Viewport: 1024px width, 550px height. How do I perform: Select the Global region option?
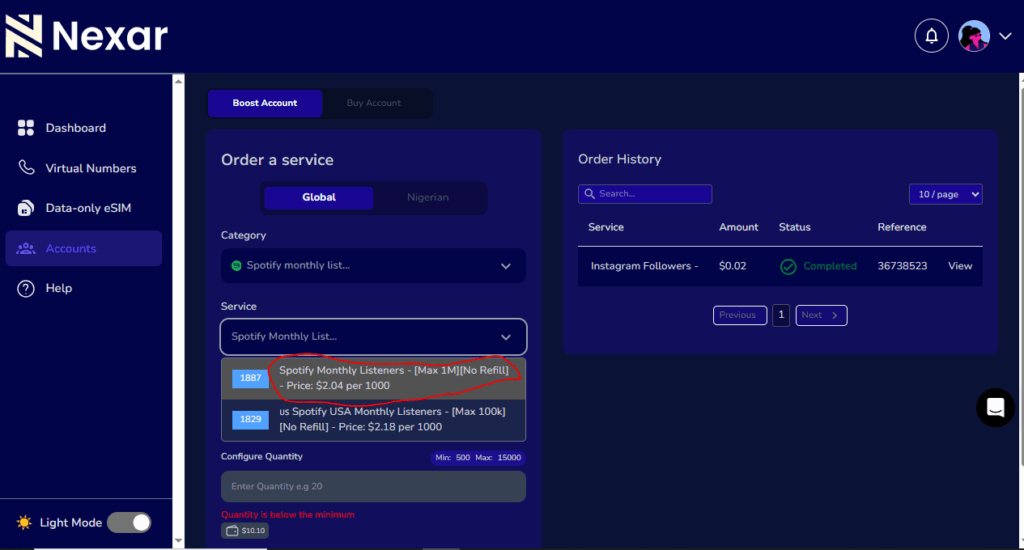(319, 197)
